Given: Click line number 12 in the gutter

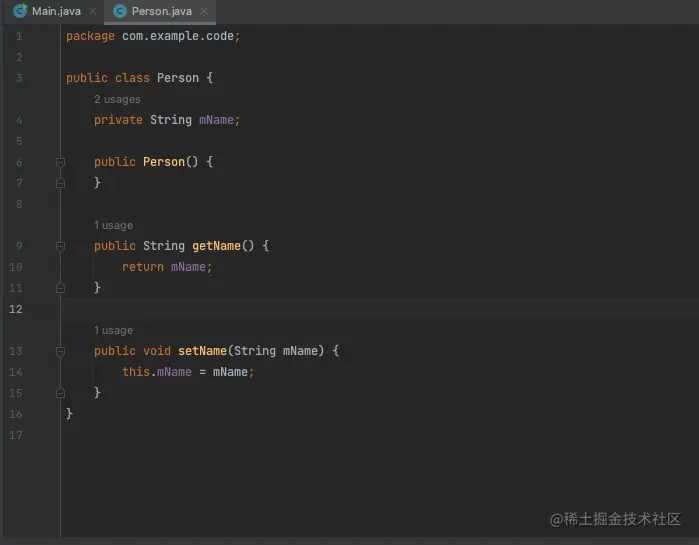Looking at the screenshot, I should (16, 309).
